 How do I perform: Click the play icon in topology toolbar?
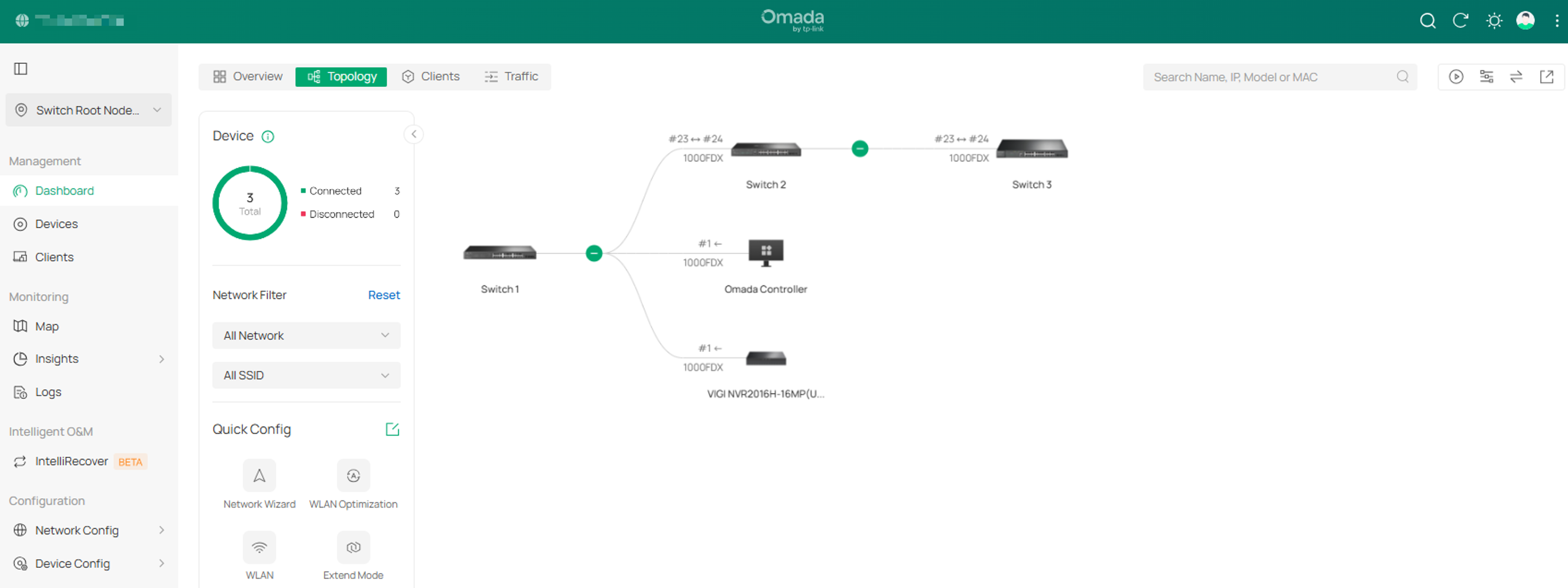[x=1456, y=77]
